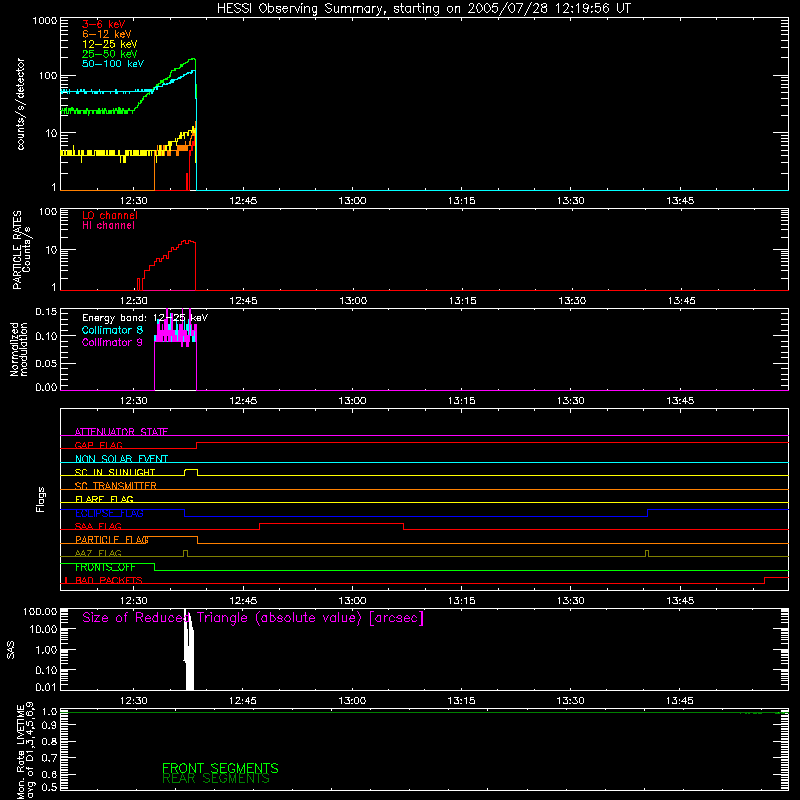The image size is (800, 800).
Task: Click the Energy band: 12-25 keV label
Action: coord(145,318)
